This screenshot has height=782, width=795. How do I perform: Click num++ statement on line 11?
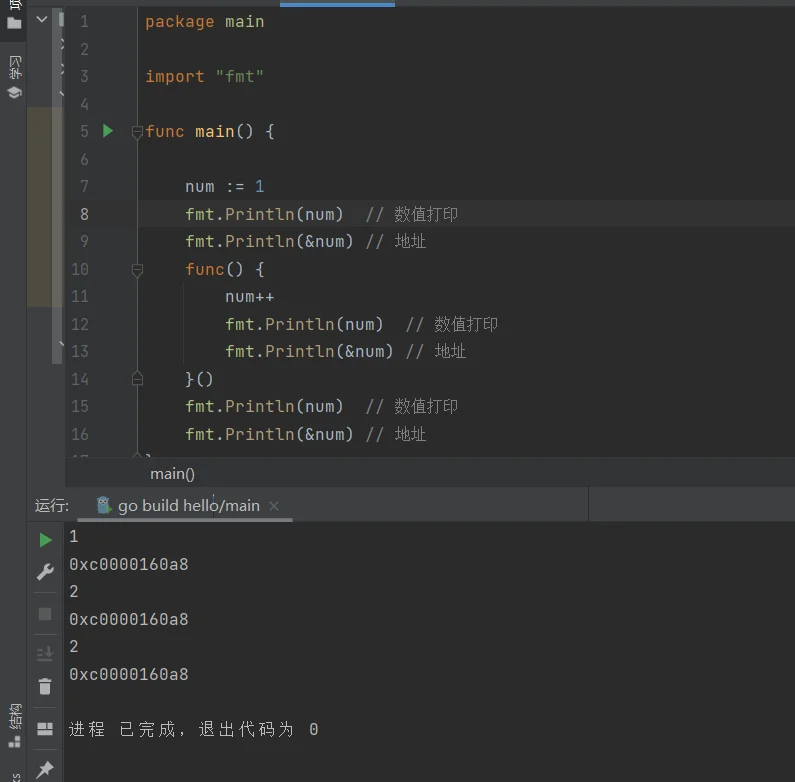pos(249,297)
